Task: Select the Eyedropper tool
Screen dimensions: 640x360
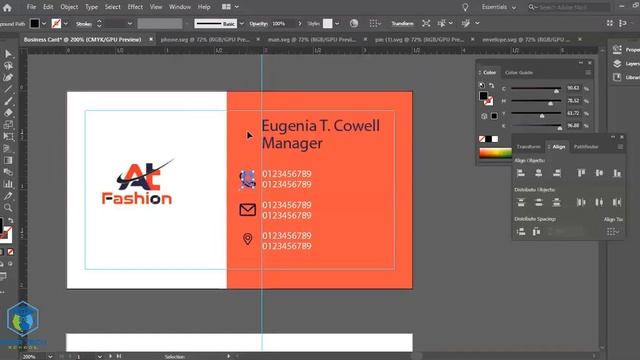Action: click(8, 196)
